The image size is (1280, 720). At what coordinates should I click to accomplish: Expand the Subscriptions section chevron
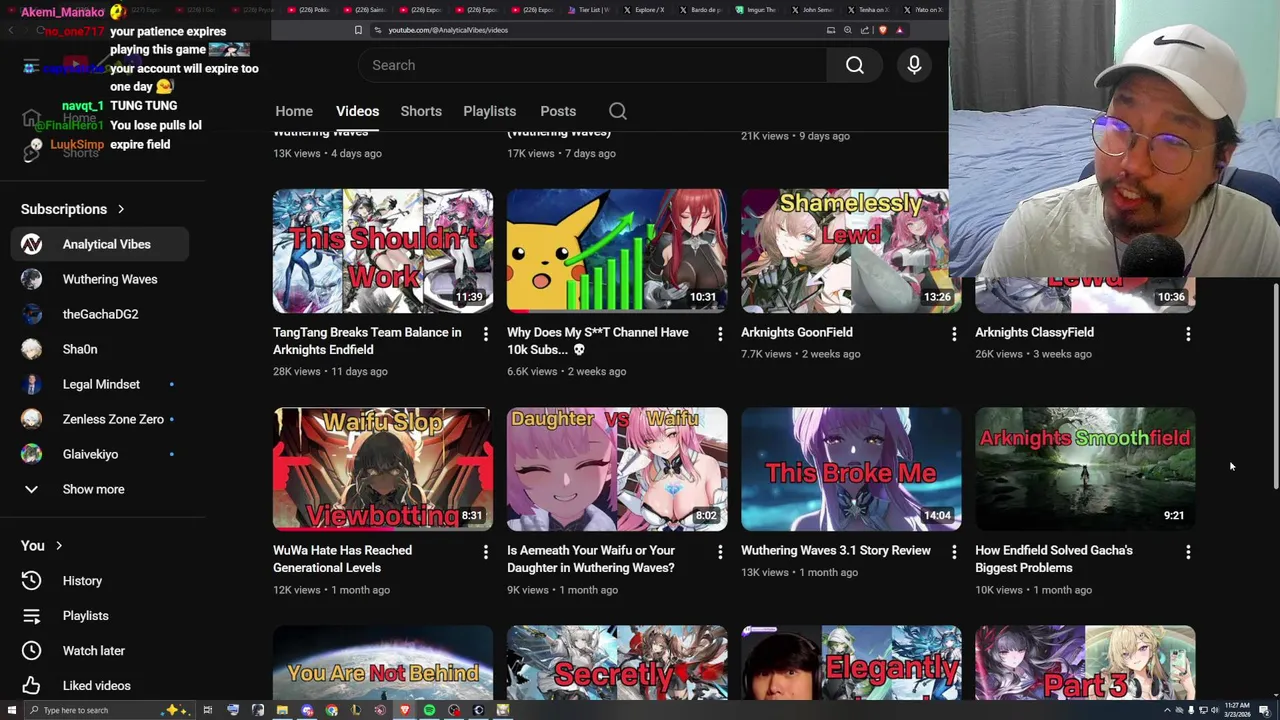121,209
